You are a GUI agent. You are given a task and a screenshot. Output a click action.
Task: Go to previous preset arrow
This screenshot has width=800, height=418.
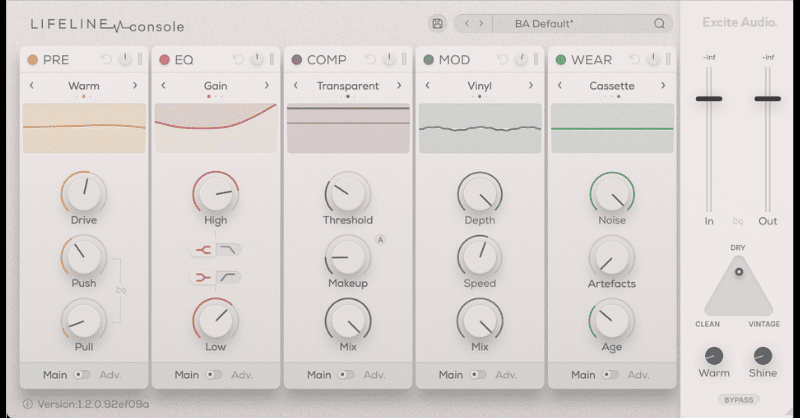(466, 23)
